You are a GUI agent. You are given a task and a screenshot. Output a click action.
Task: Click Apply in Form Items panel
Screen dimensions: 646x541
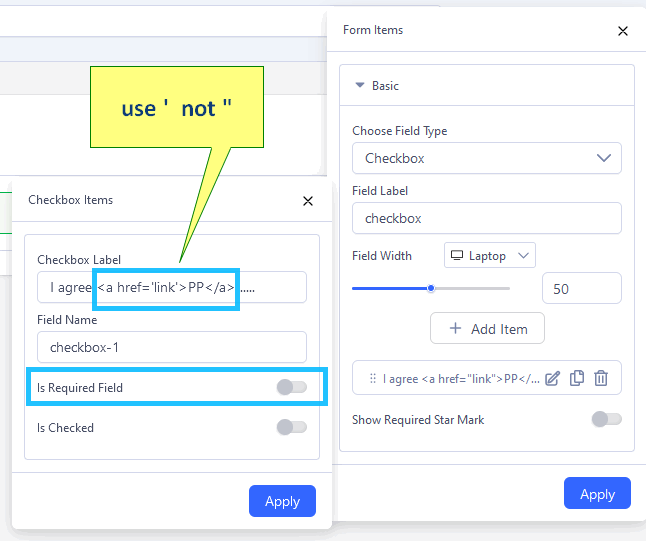[x=597, y=494]
